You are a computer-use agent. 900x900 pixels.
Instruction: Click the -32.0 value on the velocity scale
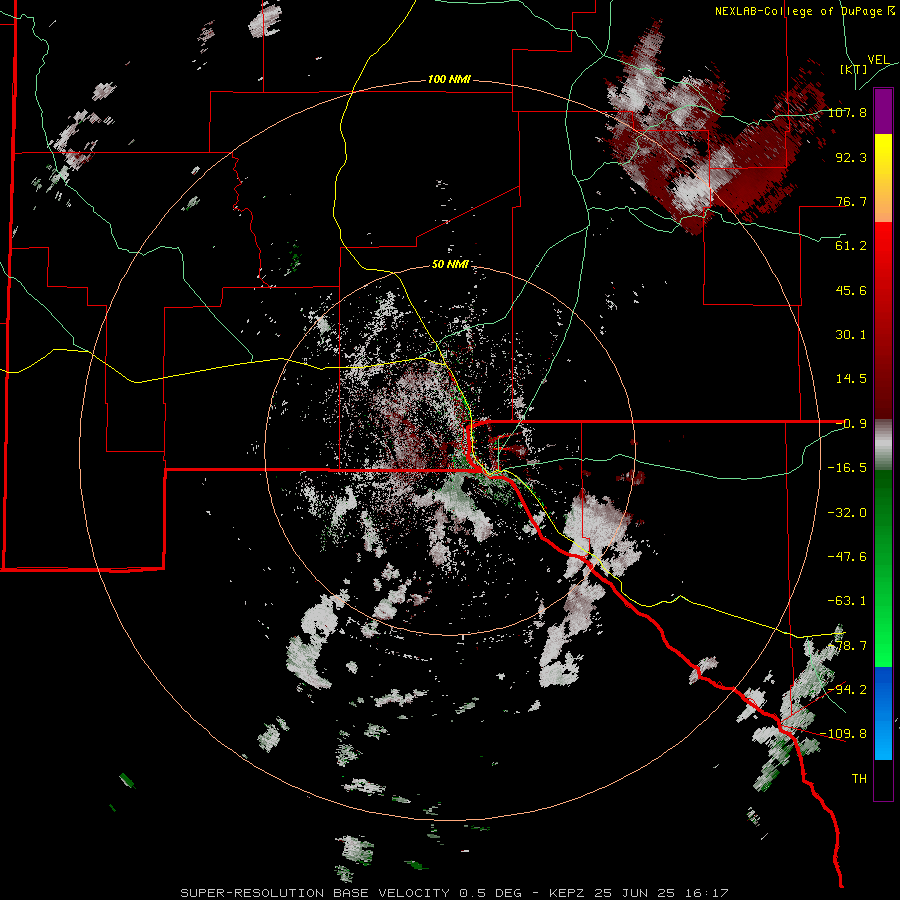click(x=847, y=513)
